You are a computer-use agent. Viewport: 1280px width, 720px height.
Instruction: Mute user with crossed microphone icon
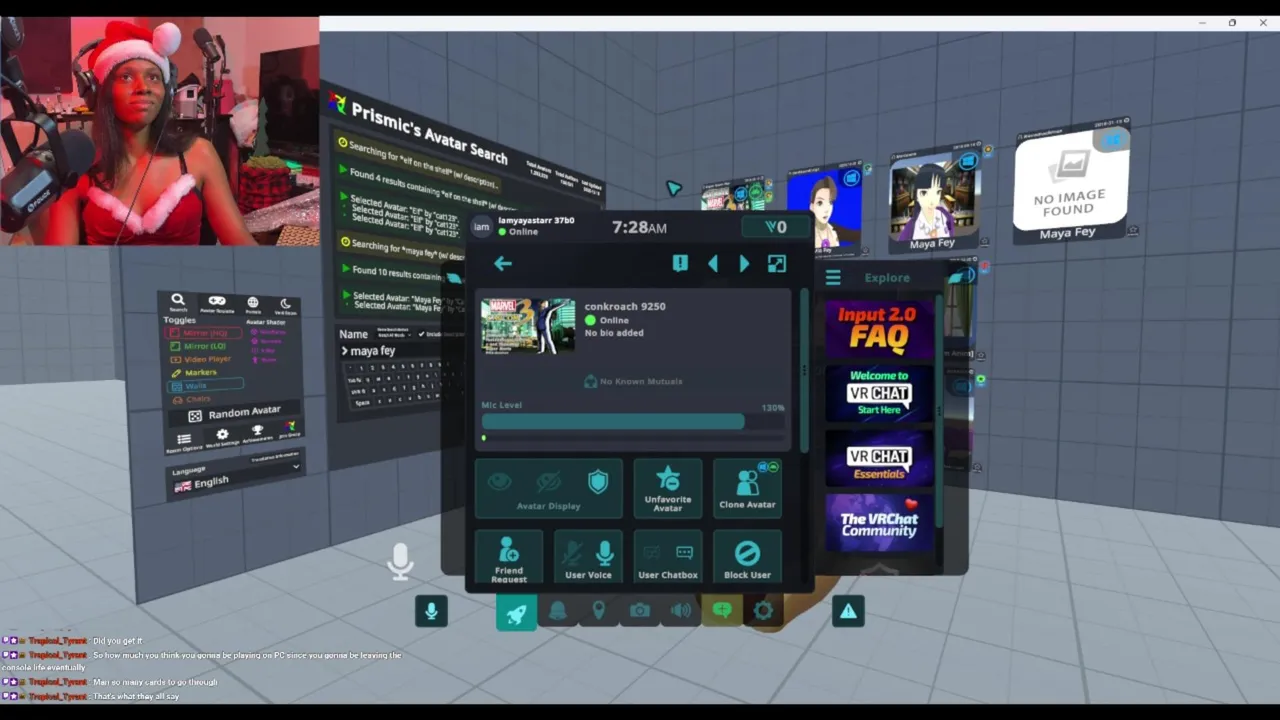(571, 553)
